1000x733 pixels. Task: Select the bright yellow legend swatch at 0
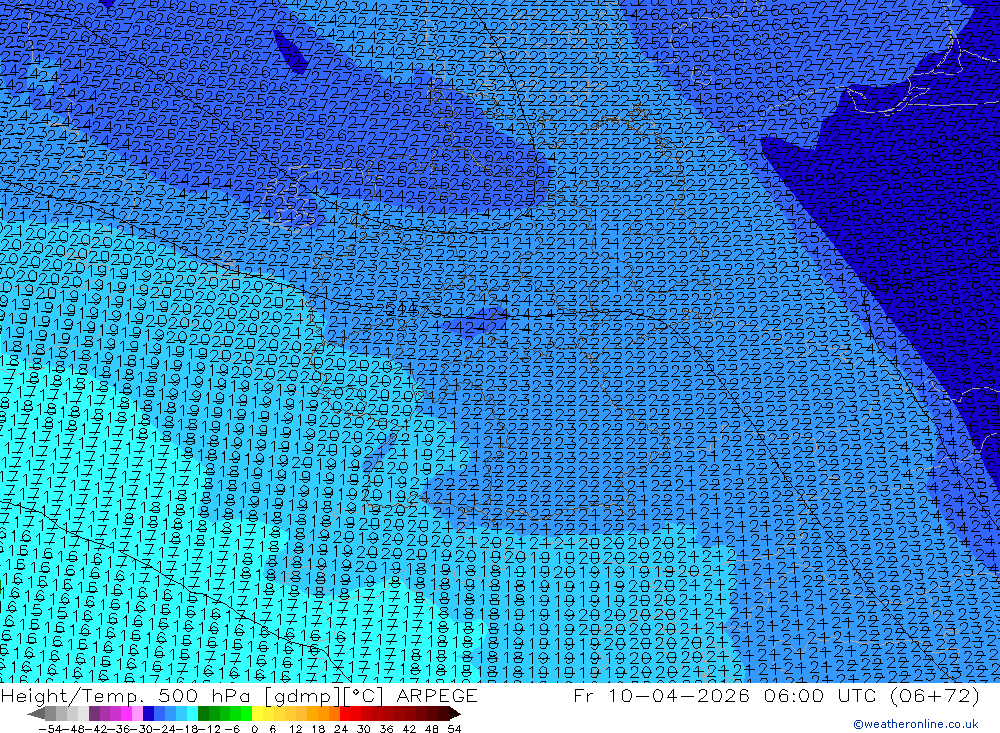pyautogui.click(x=258, y=714)
